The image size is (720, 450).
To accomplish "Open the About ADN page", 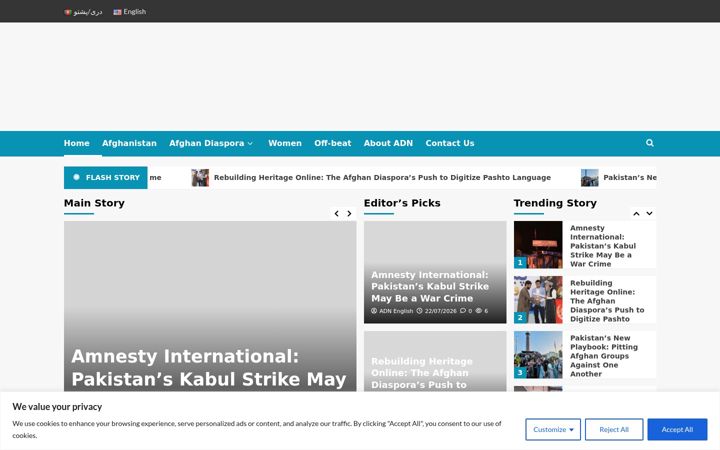I will [x=388, y=143].
